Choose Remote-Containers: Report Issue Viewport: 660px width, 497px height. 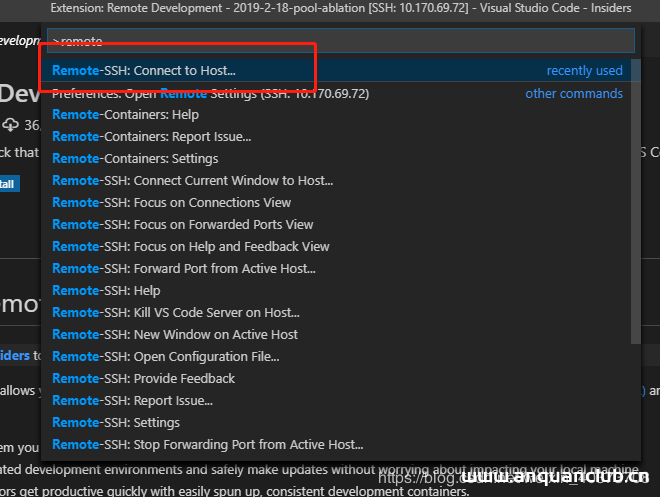336,137
